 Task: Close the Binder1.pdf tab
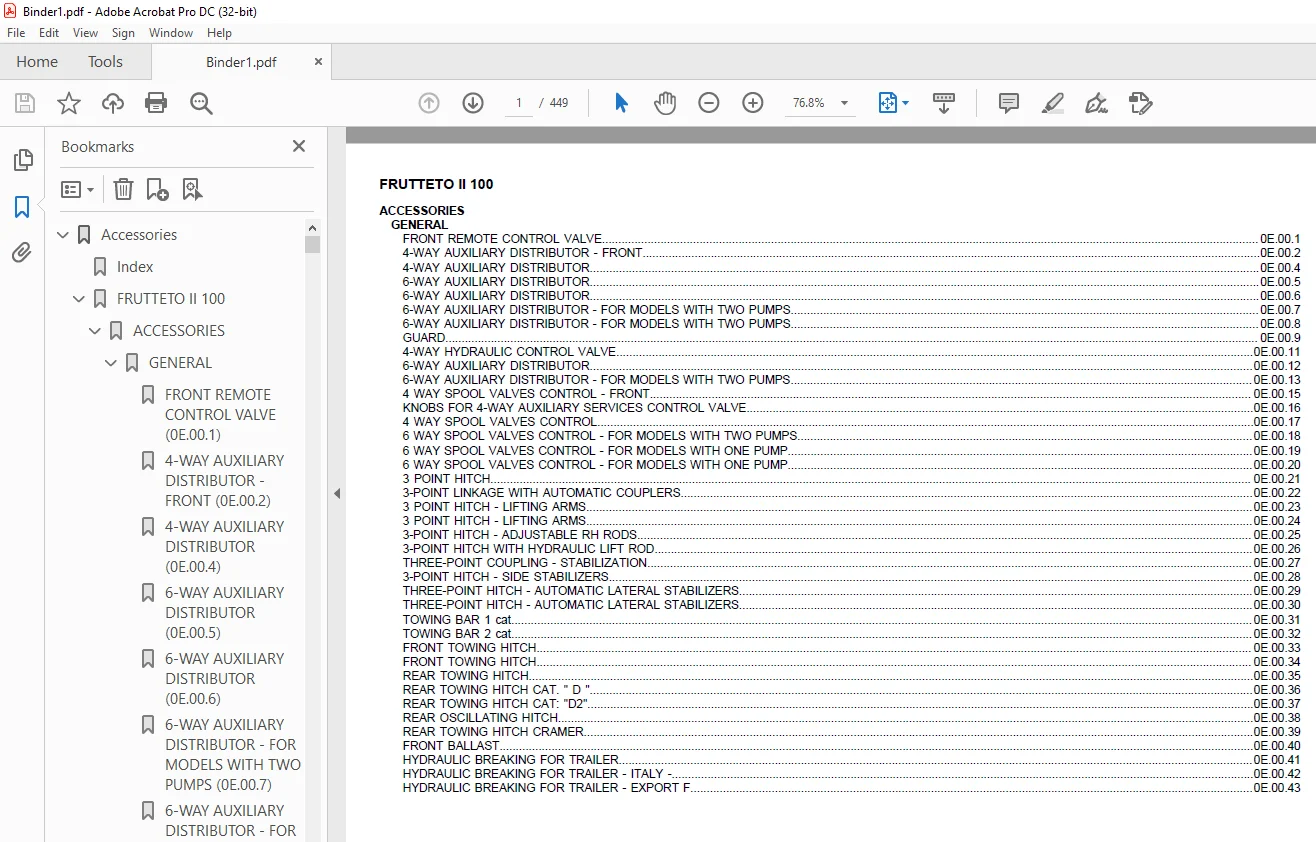(x=319, y=62)
